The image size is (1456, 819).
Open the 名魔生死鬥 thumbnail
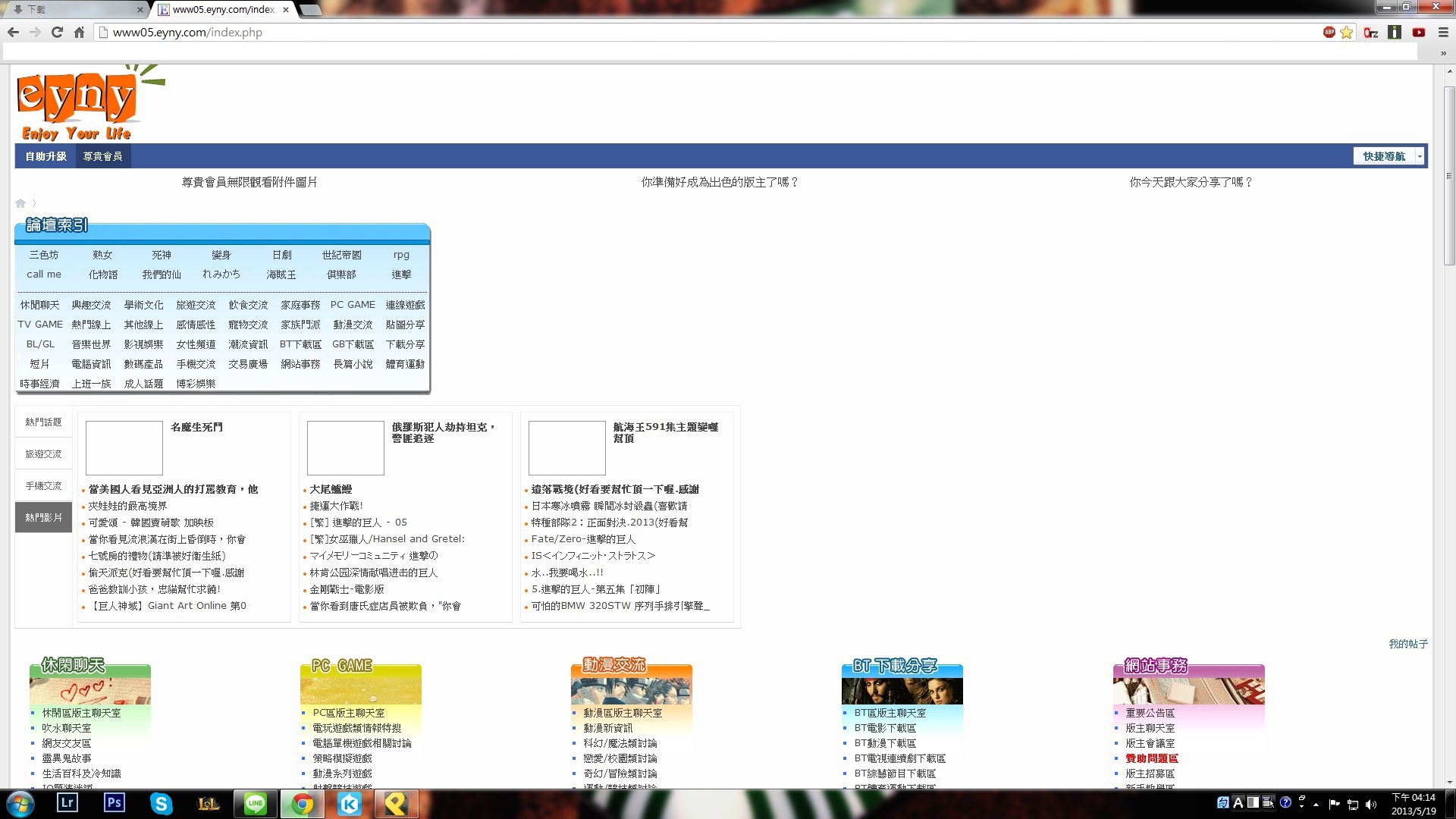pos(124,448)
